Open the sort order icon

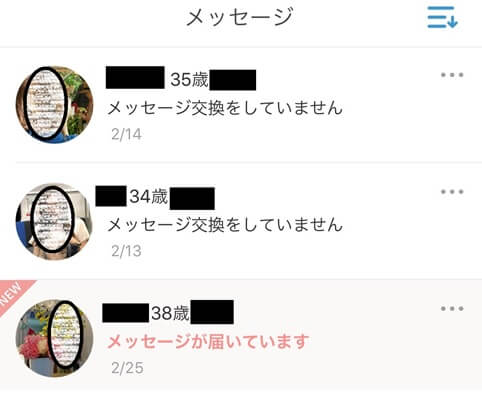tap(442, 17)
